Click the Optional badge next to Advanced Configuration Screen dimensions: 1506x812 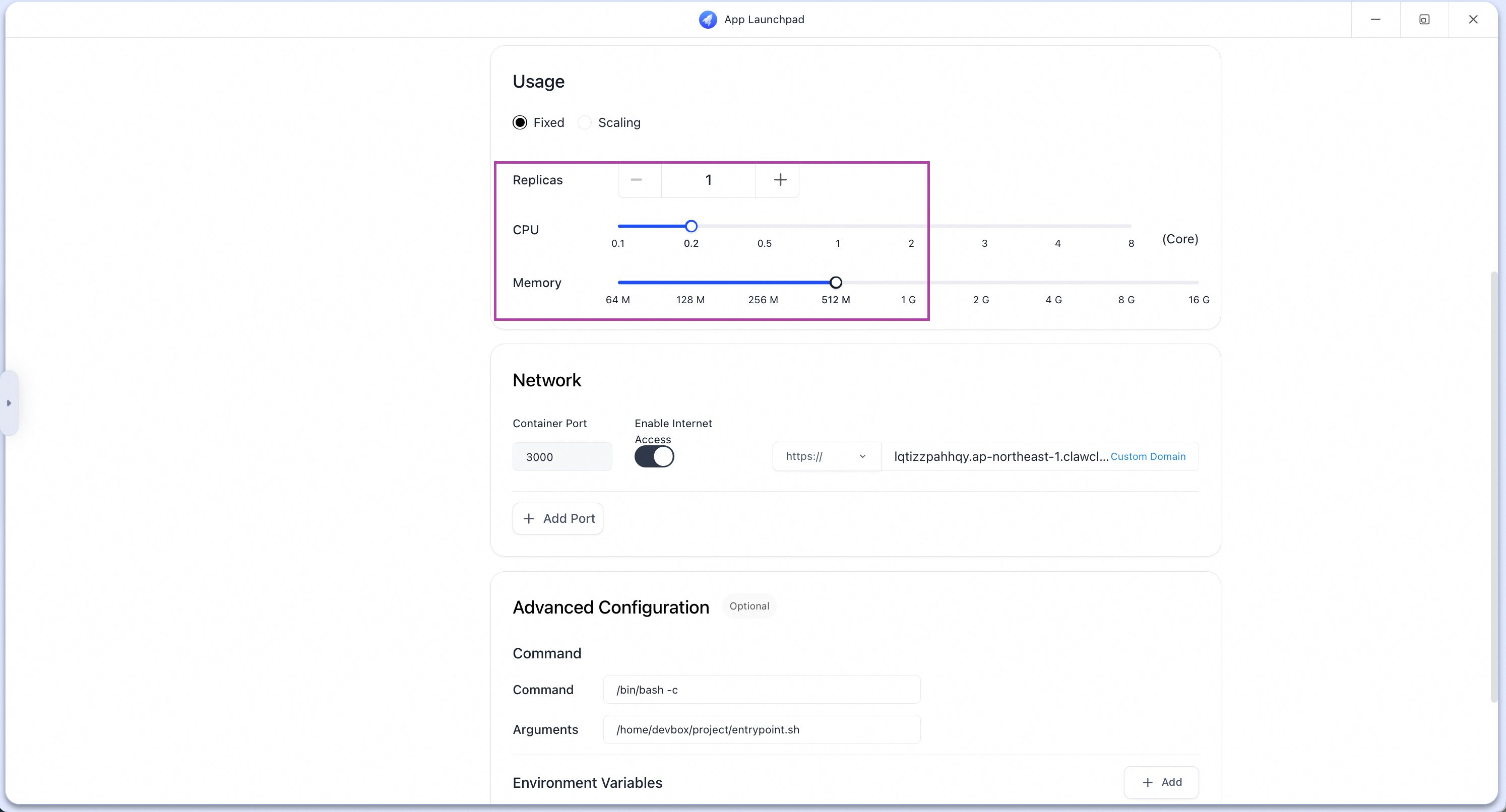(749, 606)
